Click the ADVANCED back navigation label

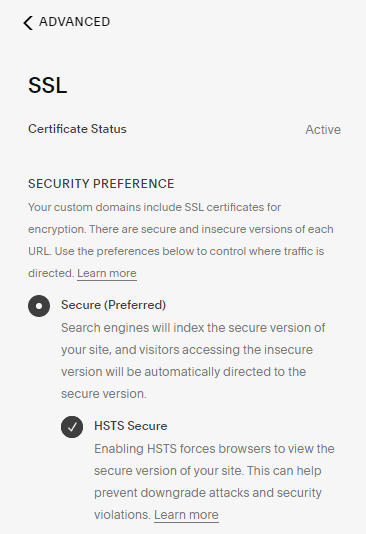coord(75,22)
